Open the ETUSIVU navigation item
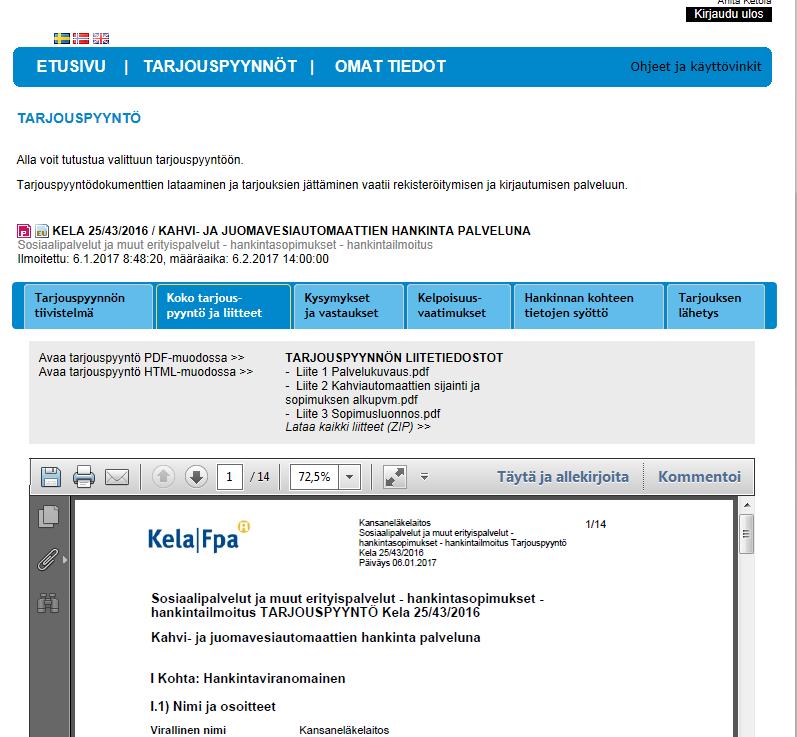 (71, 67)
